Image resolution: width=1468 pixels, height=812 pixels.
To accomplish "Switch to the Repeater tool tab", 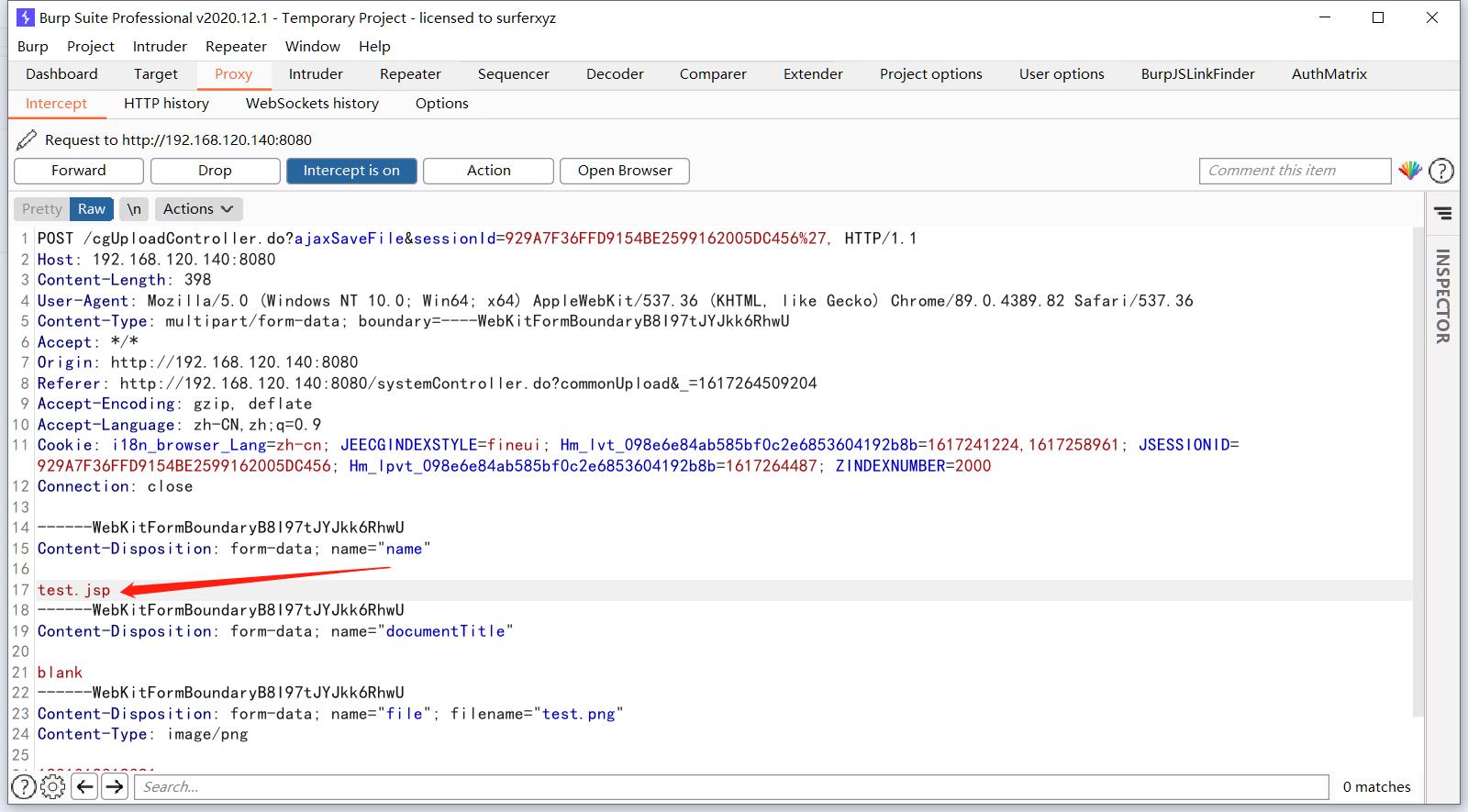I will tap(410, 74).
